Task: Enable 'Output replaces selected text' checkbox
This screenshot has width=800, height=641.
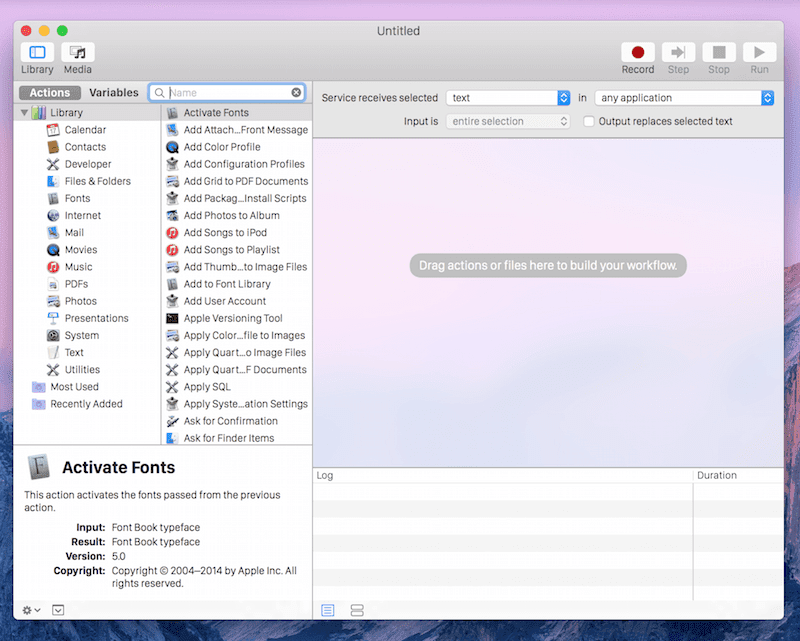Action: pyautogui.click(x=589, y=121)
